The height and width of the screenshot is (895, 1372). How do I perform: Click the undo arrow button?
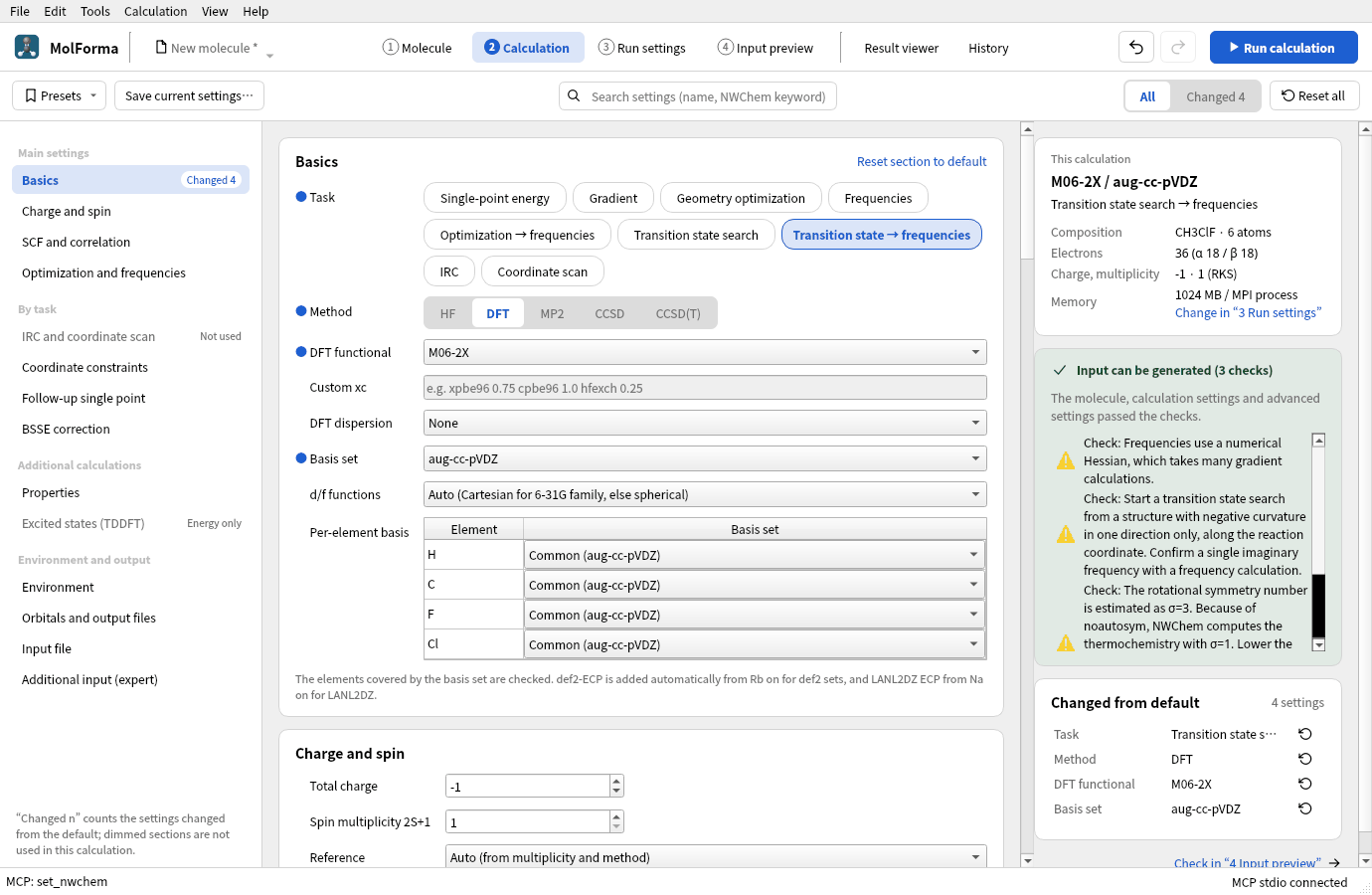(x=1136, y=47)
